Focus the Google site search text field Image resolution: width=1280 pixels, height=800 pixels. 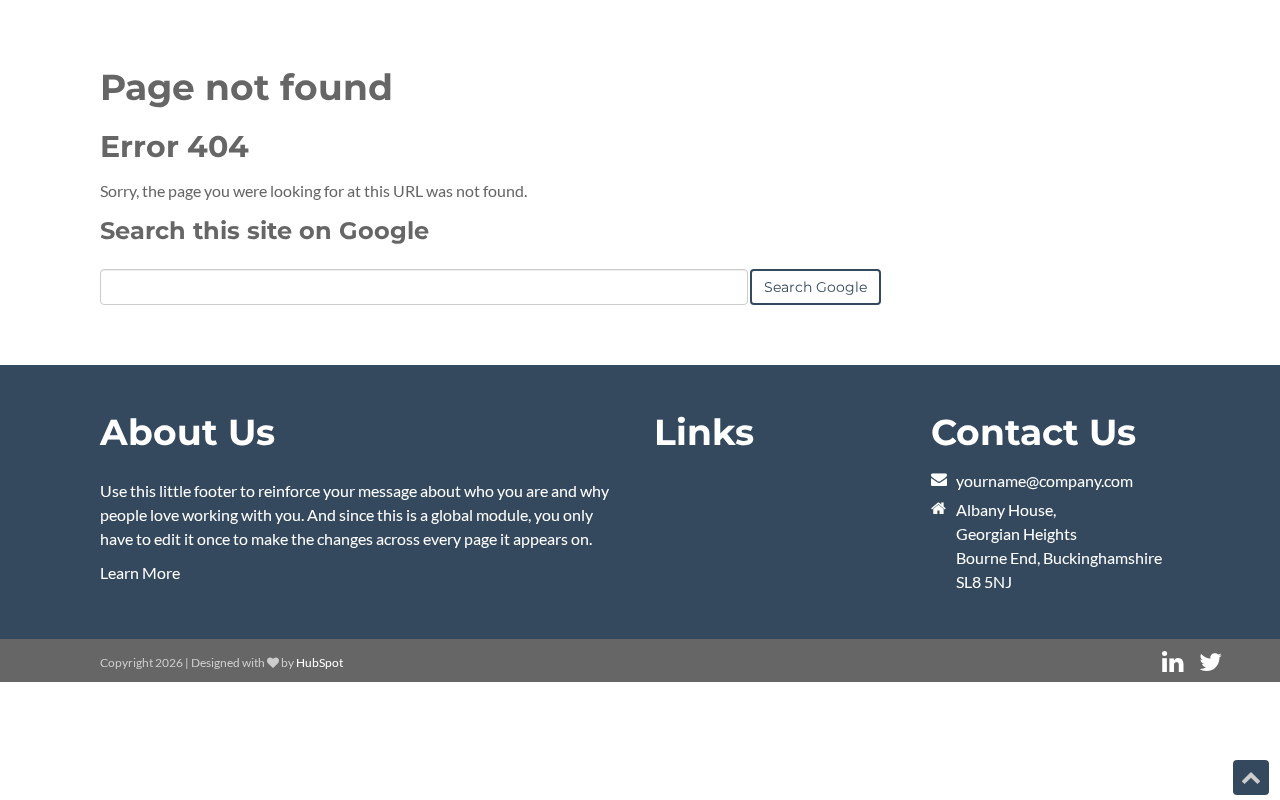point(423,287)
